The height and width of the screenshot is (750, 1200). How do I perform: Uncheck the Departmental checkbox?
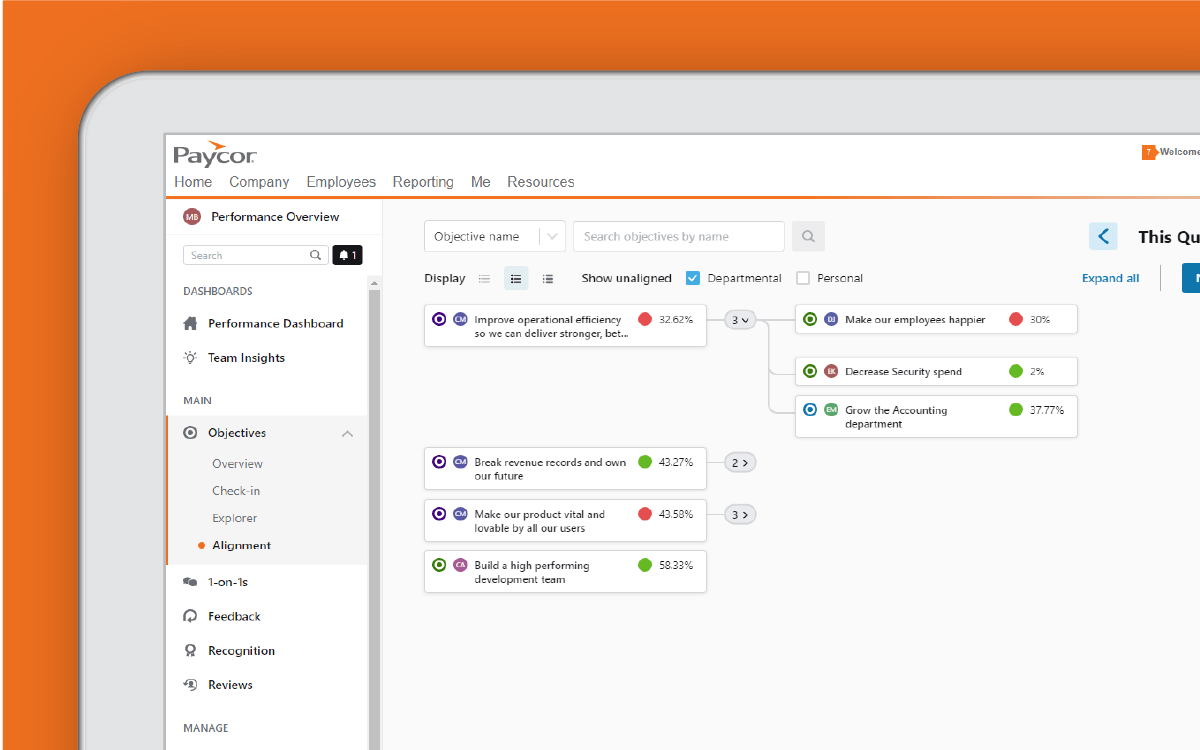[693, 278]
